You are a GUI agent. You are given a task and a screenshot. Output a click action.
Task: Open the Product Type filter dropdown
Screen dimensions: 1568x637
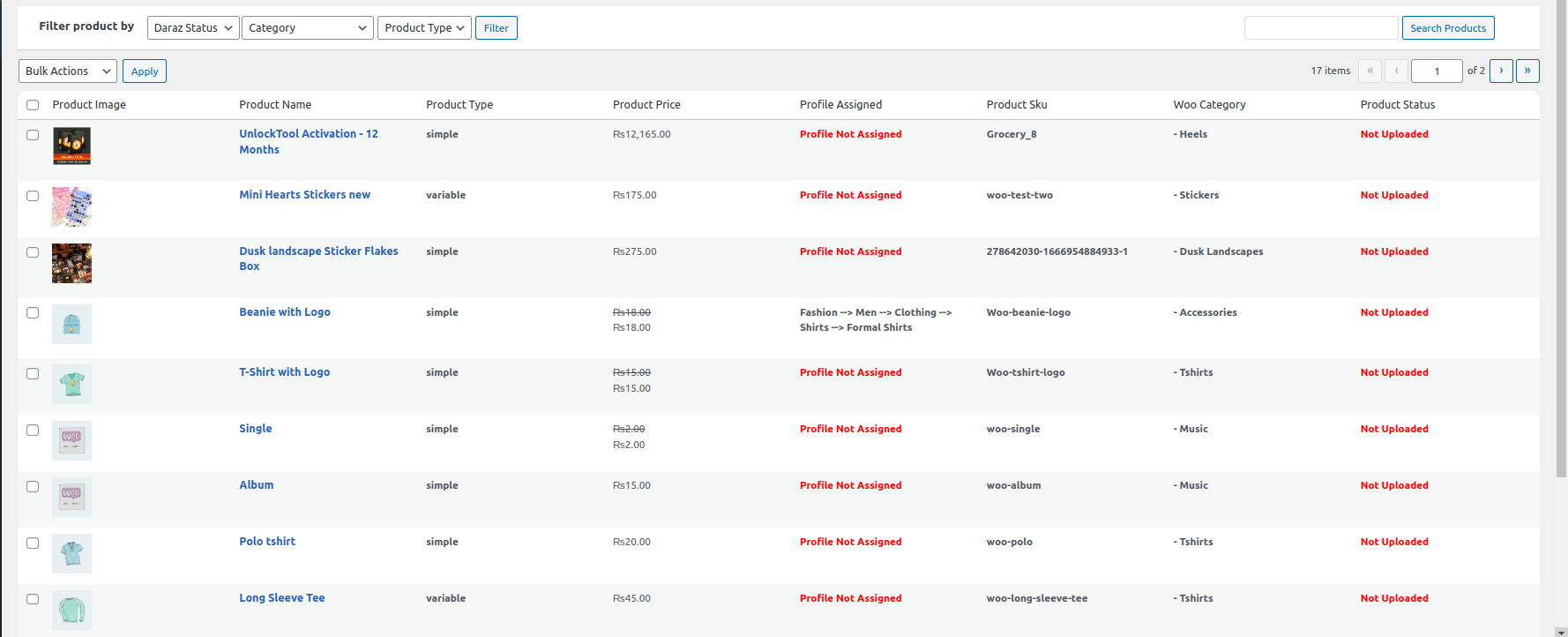pos(424,28)
